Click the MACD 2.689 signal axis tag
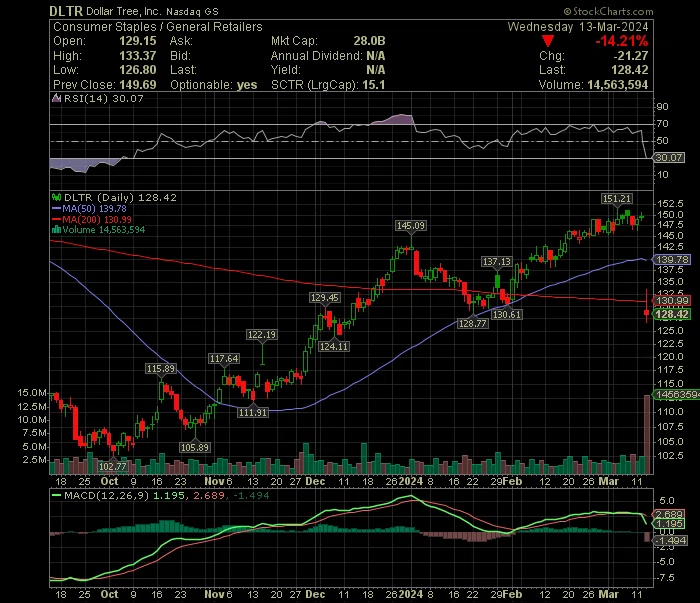Image resolution: width=700 pixels, height=603 pixels. (x=669, y=514)
